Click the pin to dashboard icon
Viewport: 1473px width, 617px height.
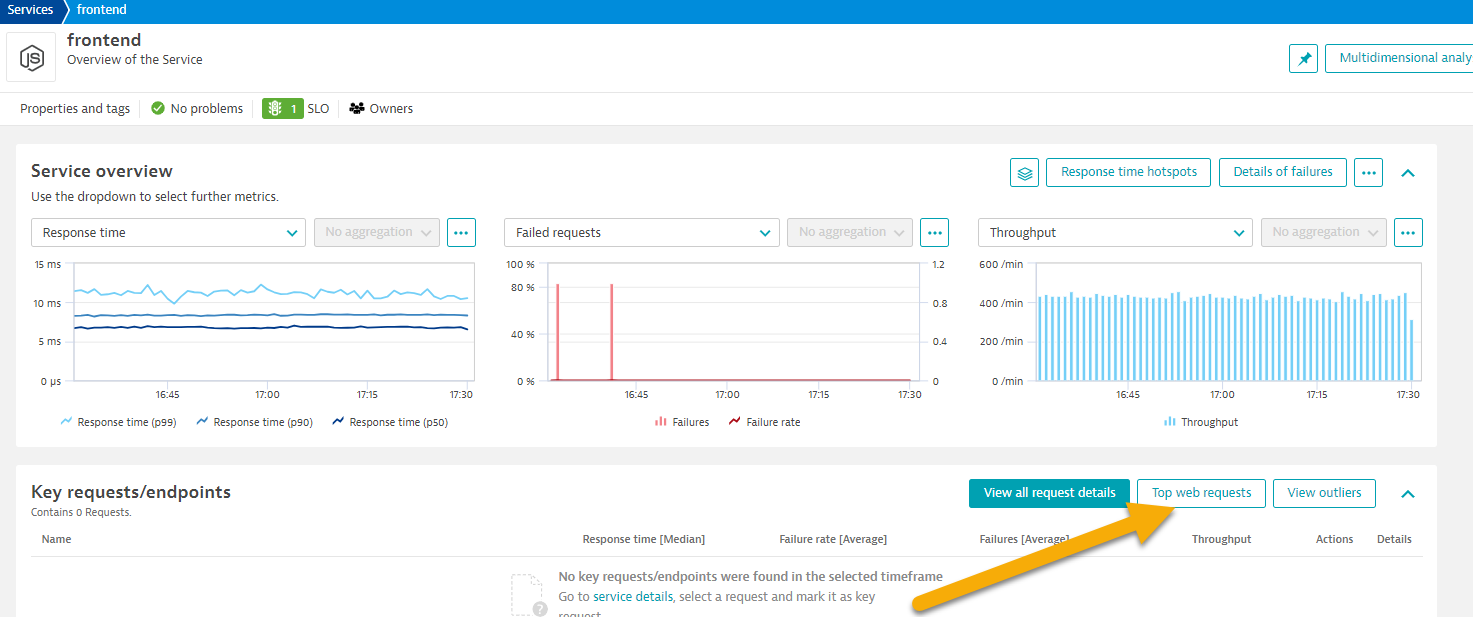[1303, 59]
